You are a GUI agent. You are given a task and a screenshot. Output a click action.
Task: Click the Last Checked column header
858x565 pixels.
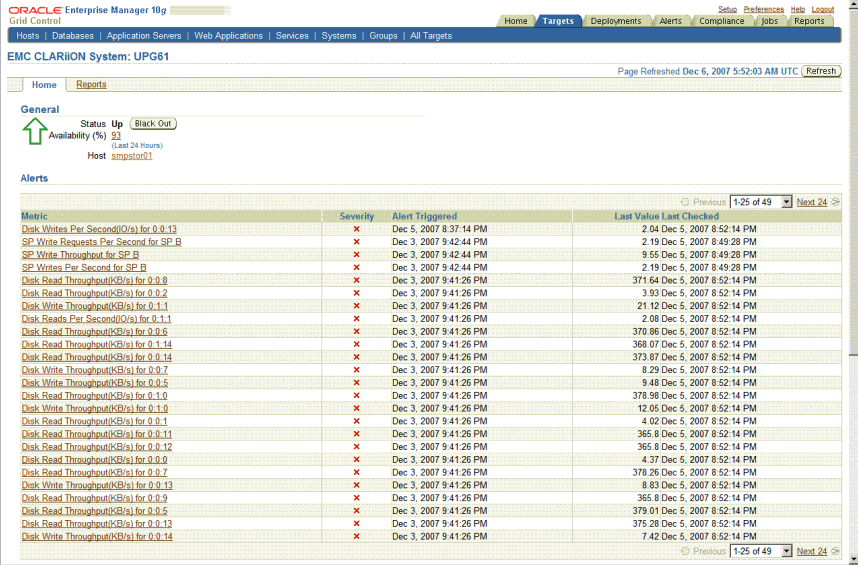point(690,216)
